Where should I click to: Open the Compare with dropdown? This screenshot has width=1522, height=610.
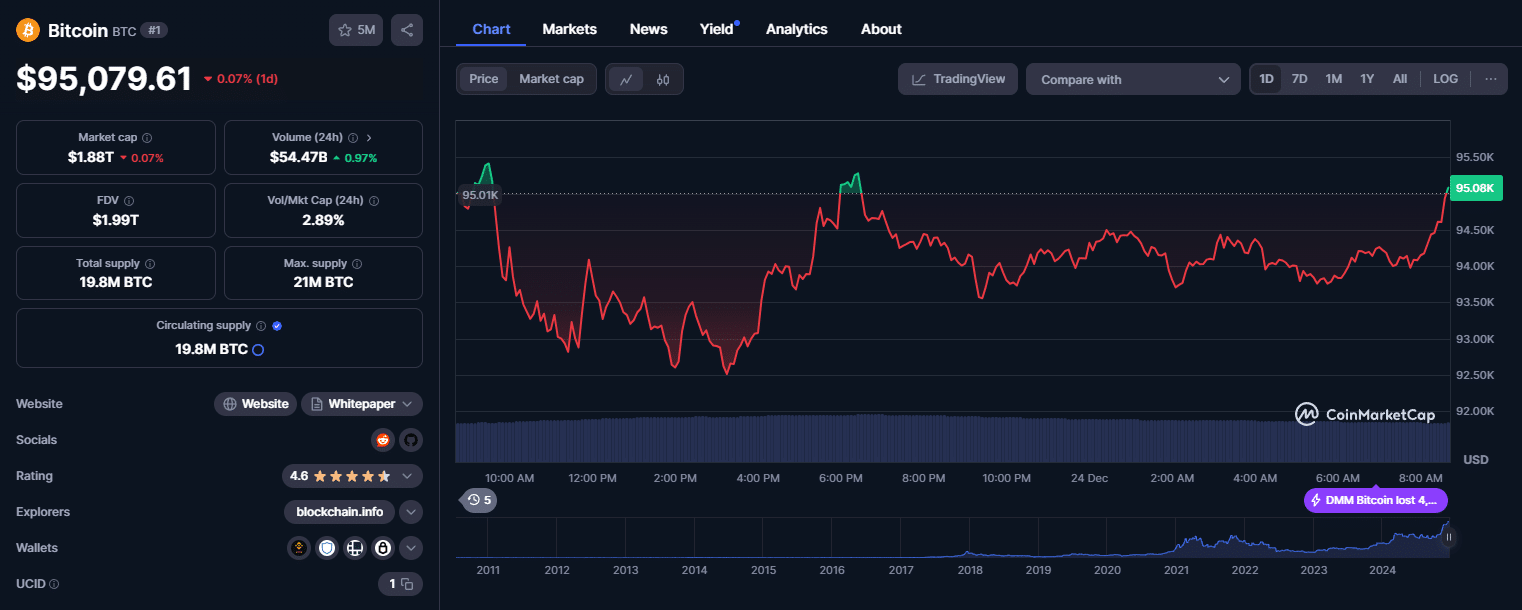click(x=1133, y=79)
